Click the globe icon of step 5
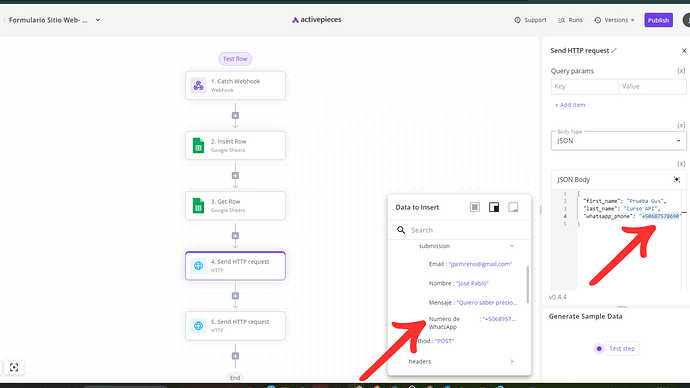Image resolution: width=690 pixels, height=388 pixels. coord(198,326)
